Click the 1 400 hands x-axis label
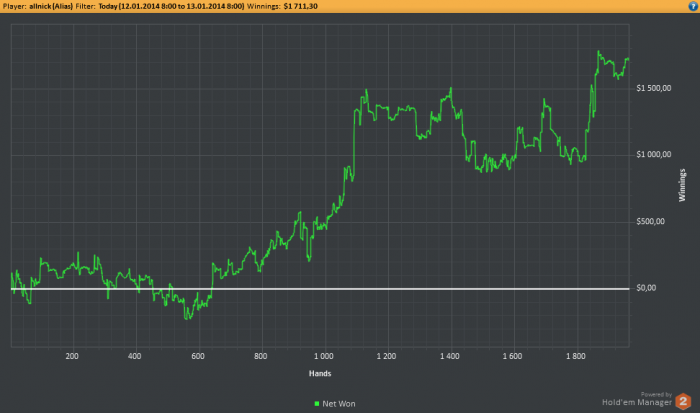Viewport: 700px width, 413px height. (450, 356)
